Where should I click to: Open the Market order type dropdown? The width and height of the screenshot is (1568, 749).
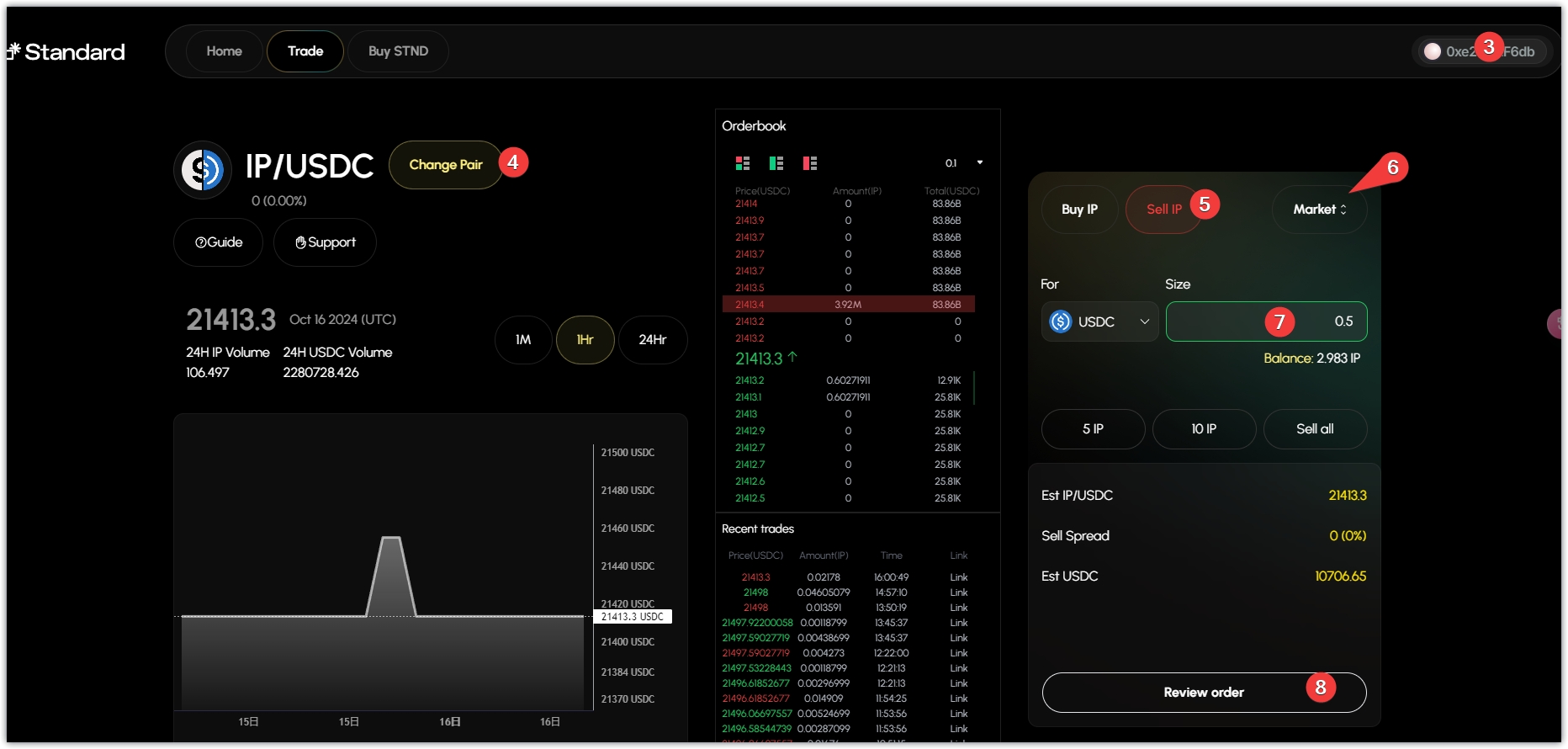click(1319, 210)
